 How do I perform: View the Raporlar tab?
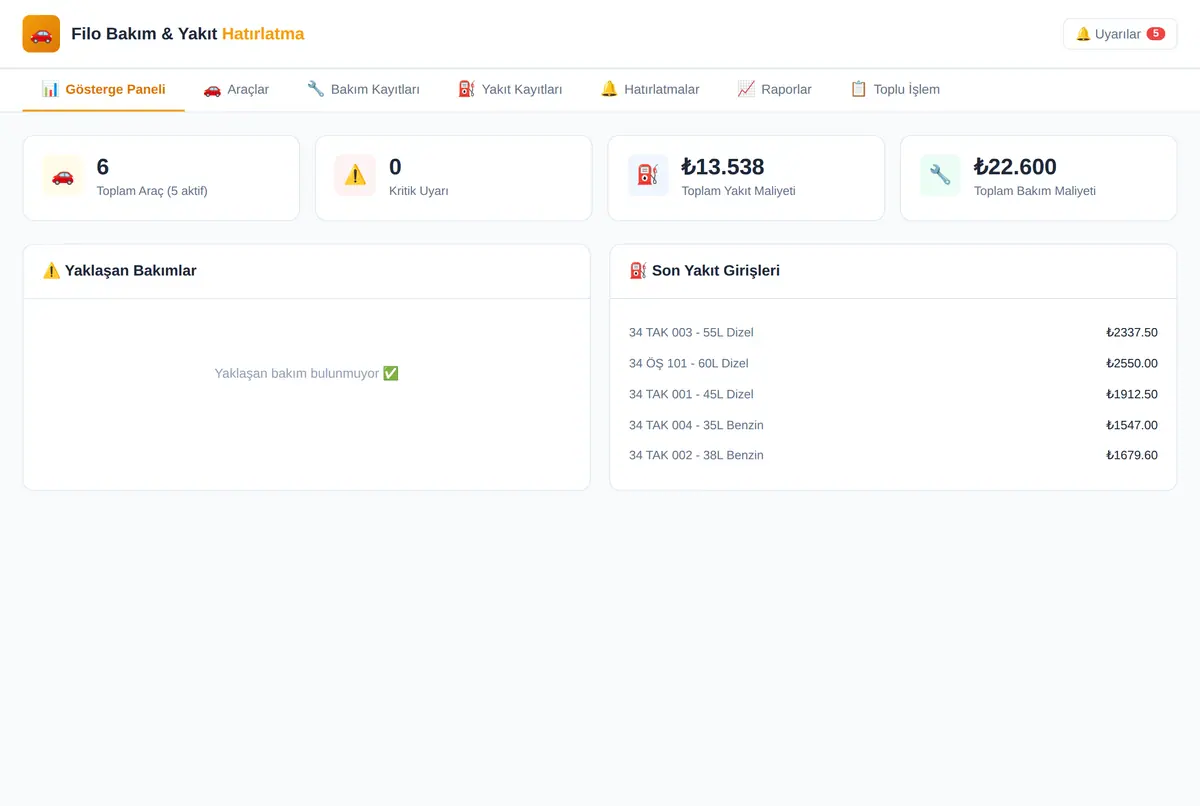click(774, 89)
